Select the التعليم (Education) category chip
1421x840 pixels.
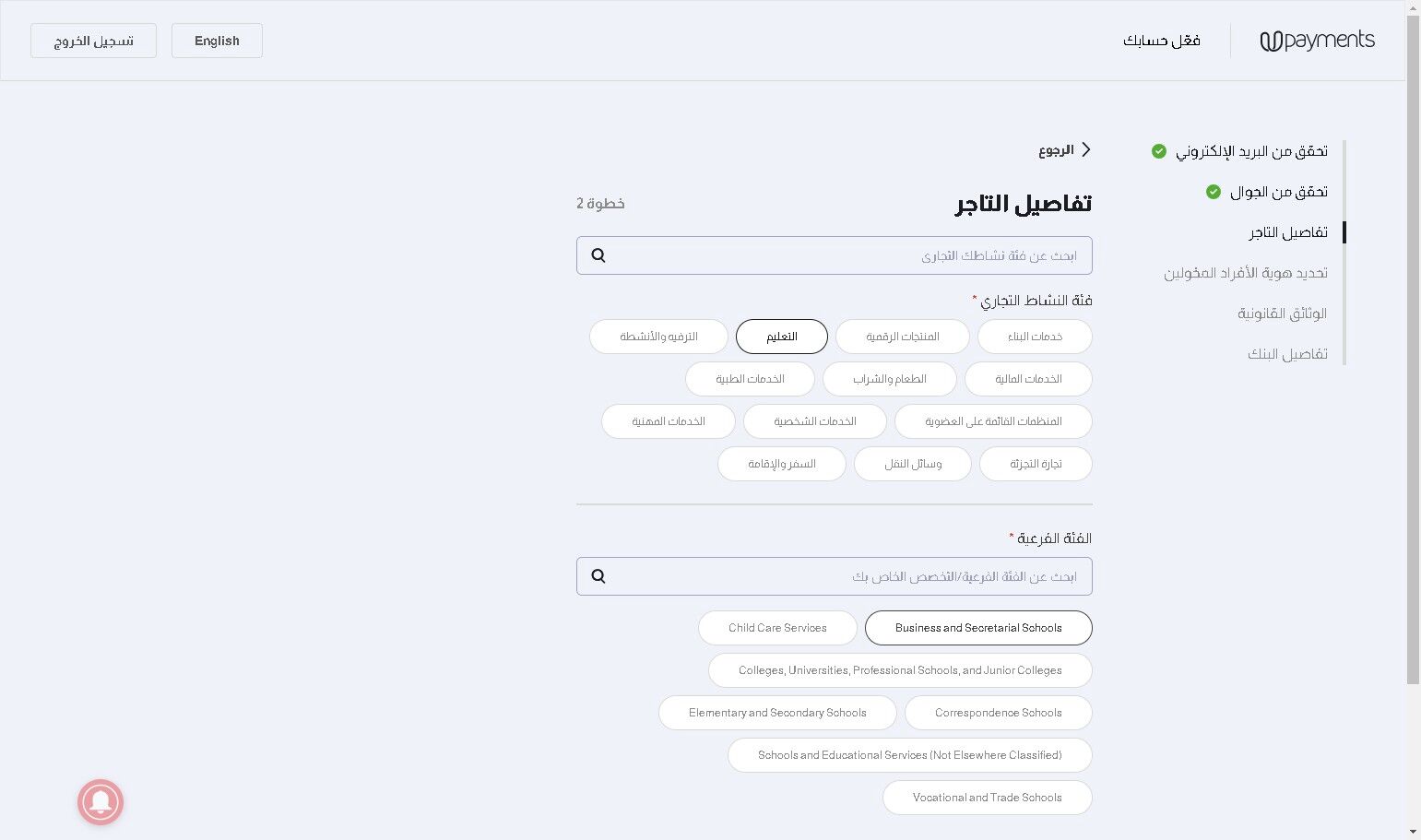781,337
